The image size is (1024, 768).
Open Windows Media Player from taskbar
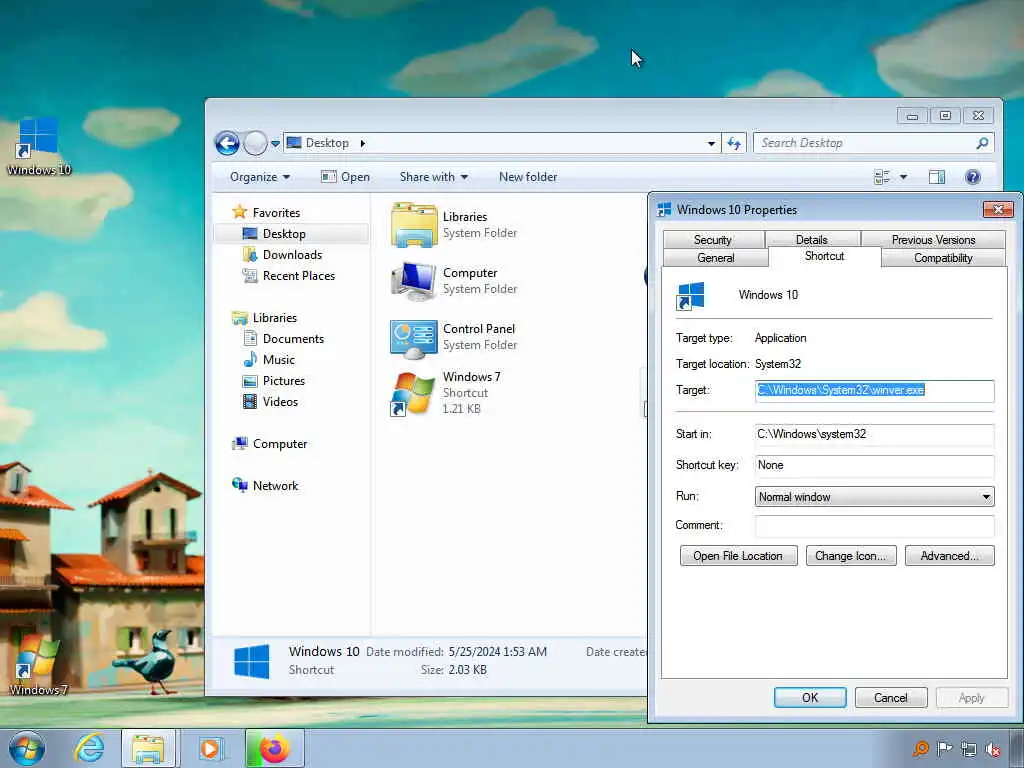tap(210, 748)
